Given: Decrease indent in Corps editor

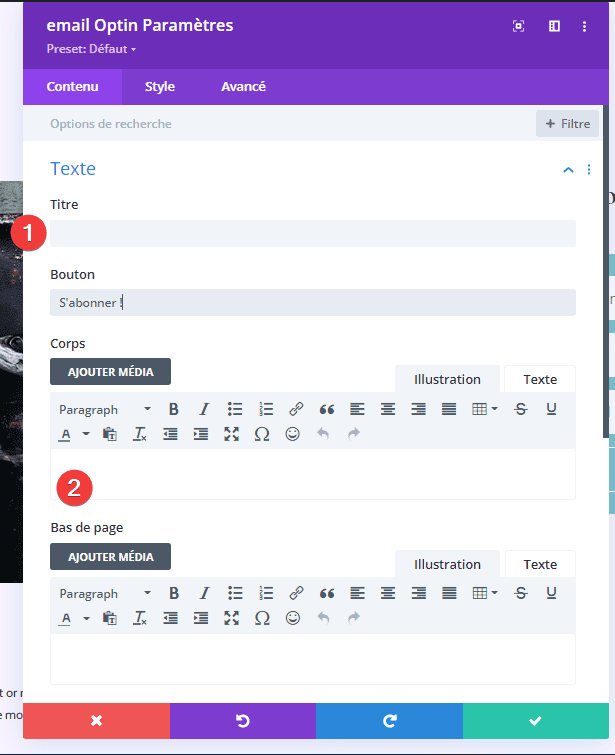Looking at the screenshot, I should click(170, 434).
